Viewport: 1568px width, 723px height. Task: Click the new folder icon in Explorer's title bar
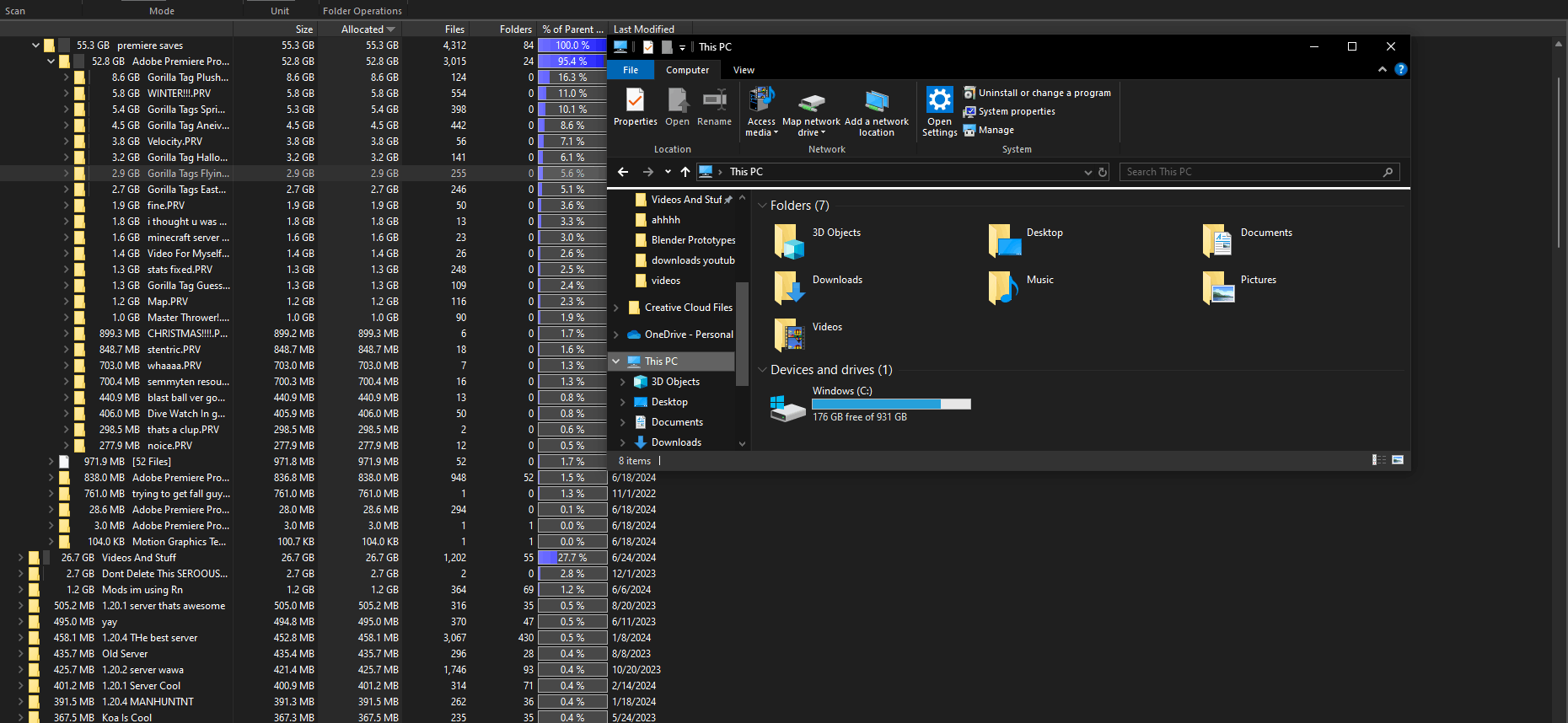667,47
